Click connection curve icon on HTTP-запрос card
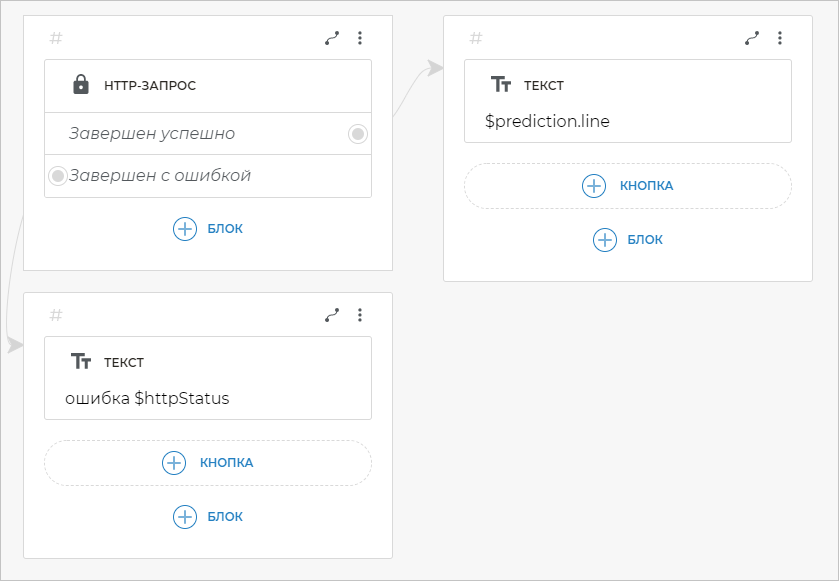839x581 pixels. coord(332,38)
